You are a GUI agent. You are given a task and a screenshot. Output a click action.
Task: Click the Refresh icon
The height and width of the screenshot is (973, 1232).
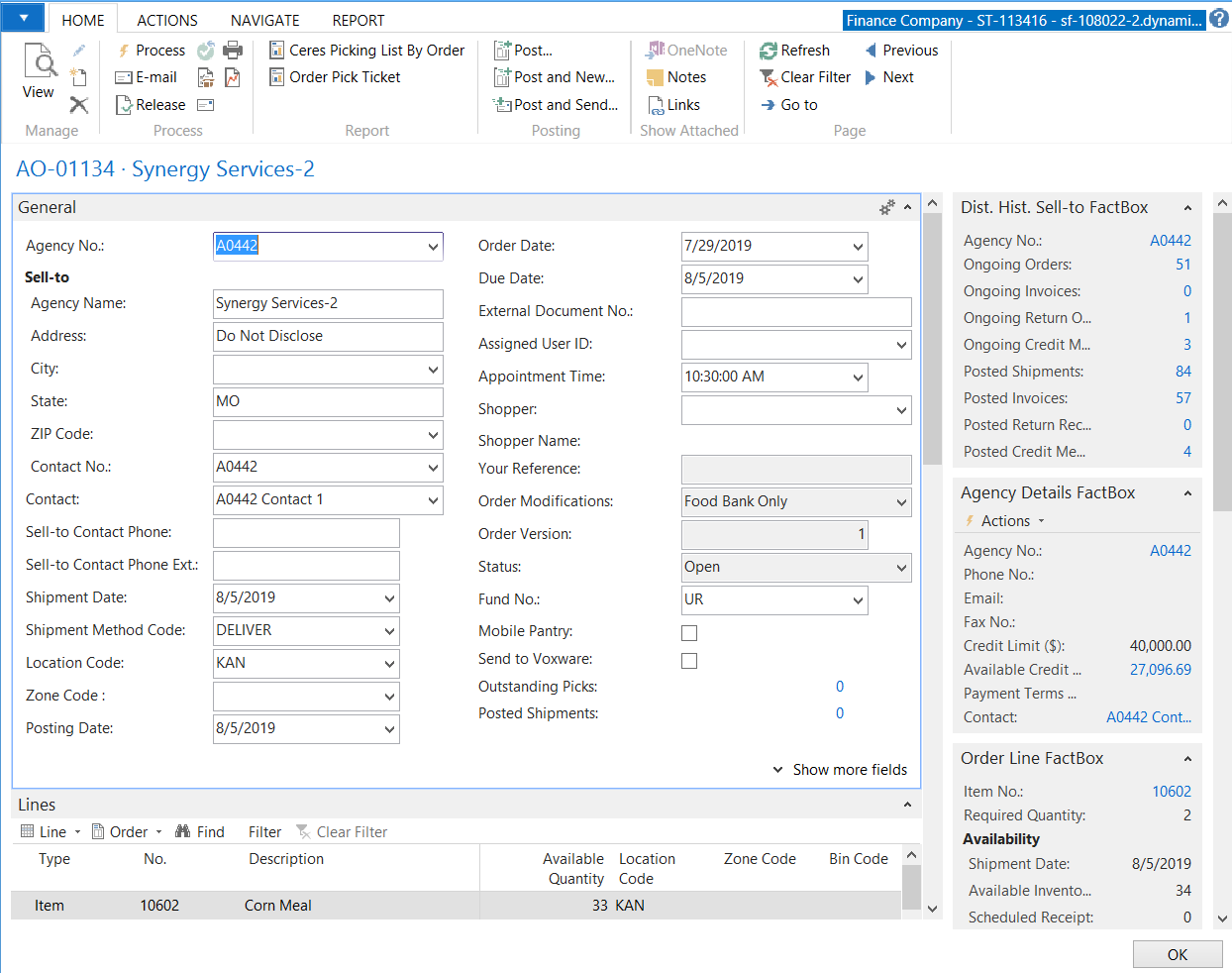click(x=768, y=51)
